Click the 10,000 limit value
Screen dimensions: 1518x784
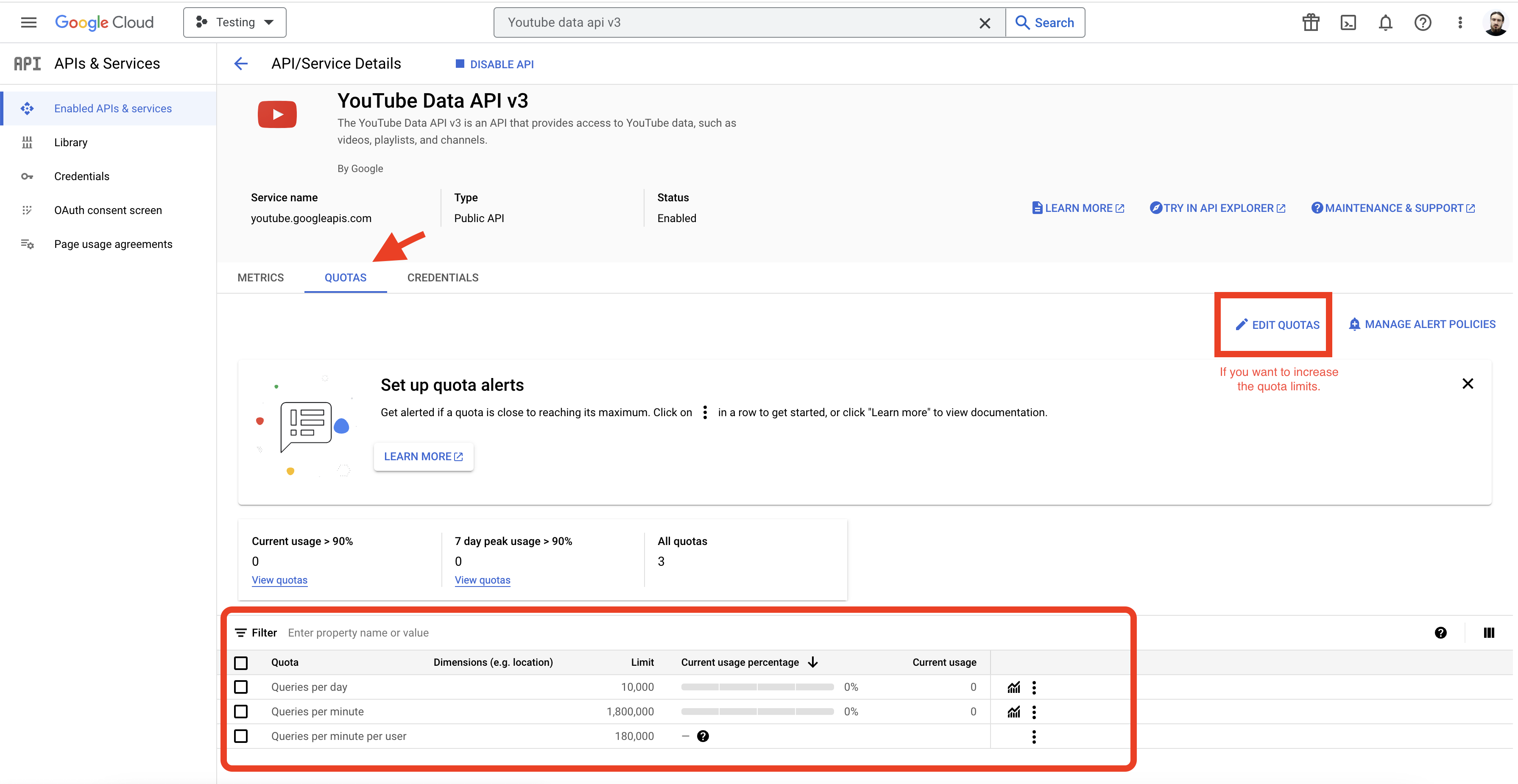[637, 687]
